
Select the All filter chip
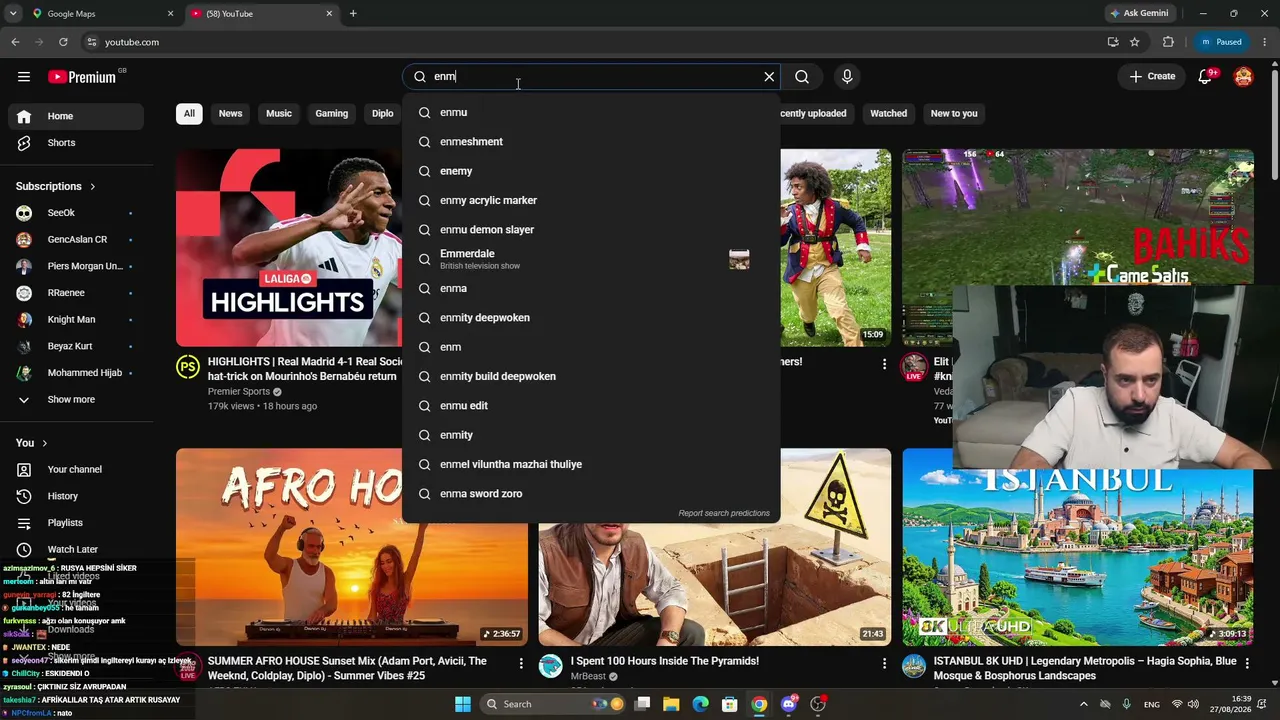[x=189, y=114]
